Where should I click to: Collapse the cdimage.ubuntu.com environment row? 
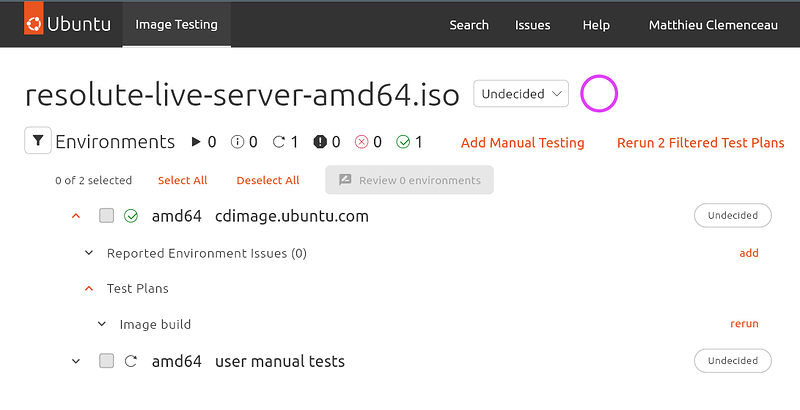(76, 216)
